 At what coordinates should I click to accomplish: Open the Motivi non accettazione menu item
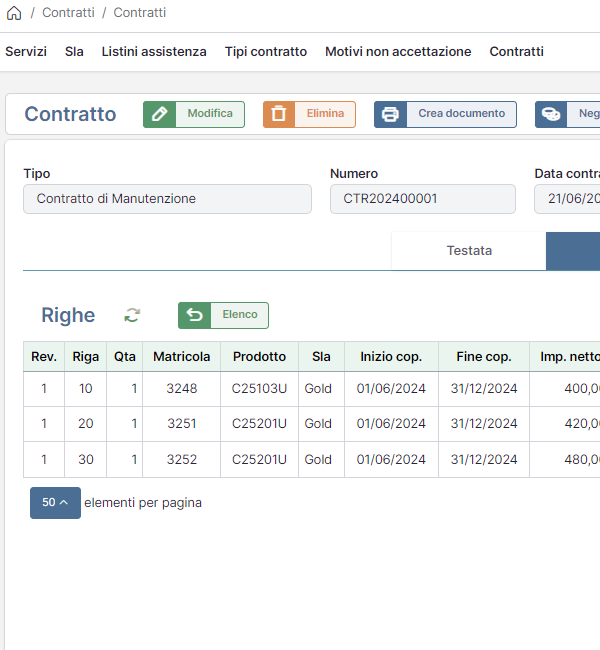tap(398, 51)
